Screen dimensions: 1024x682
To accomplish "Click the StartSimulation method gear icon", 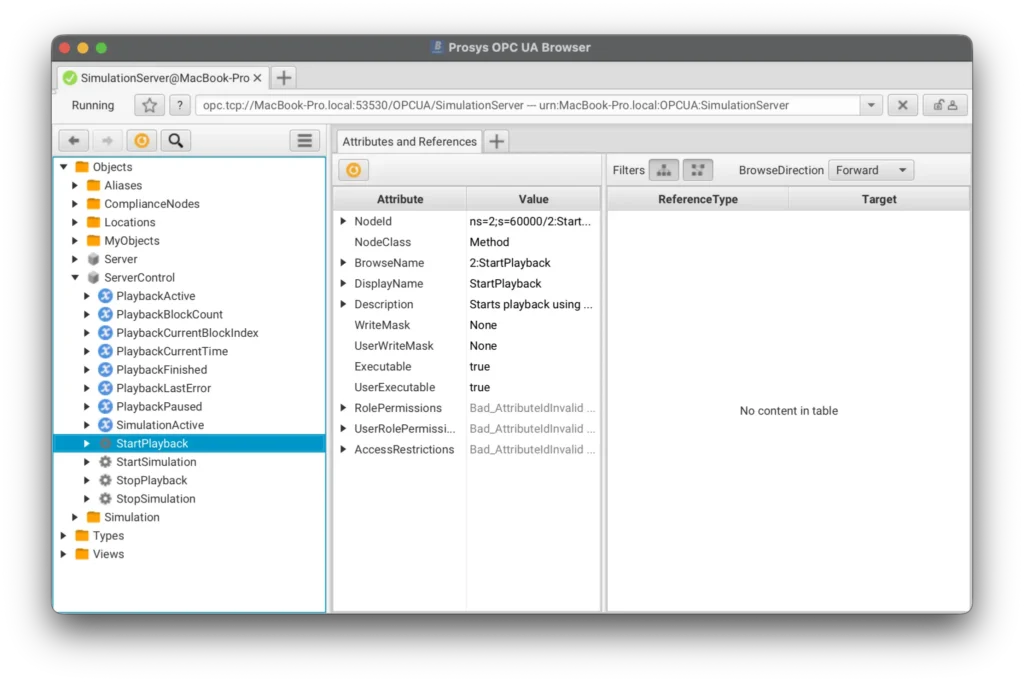I will [105, 462].
